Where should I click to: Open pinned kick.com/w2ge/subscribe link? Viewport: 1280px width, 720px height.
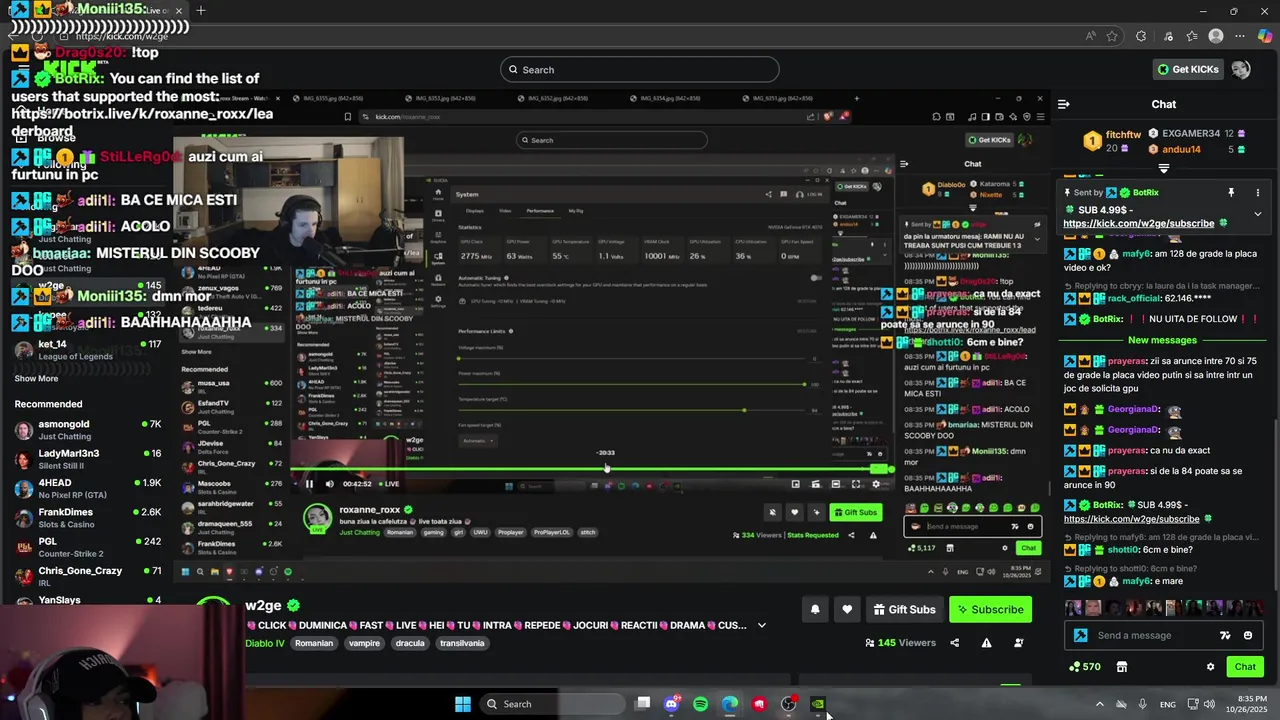pos(1139,223)
